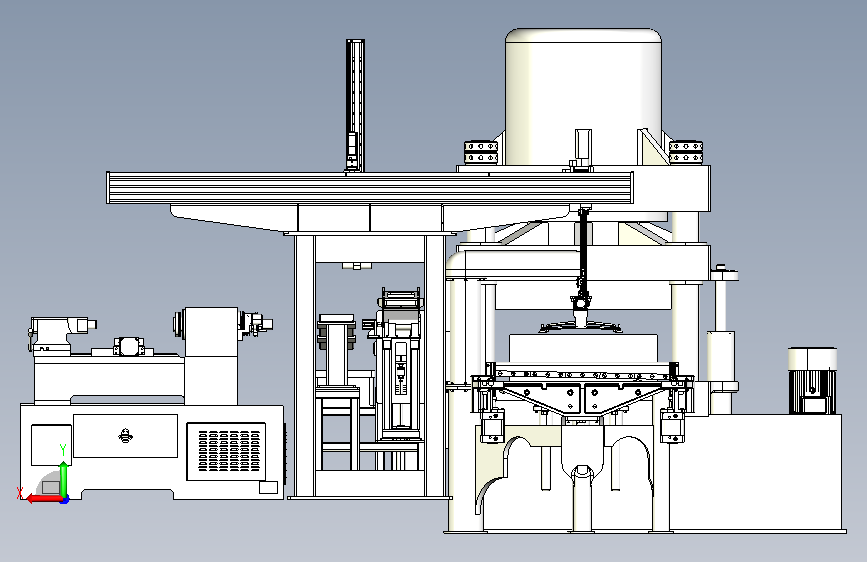Select the horizontal ribbed gantry beam
This screenshot has height=562, width=867.
click(x=370, y=188)
